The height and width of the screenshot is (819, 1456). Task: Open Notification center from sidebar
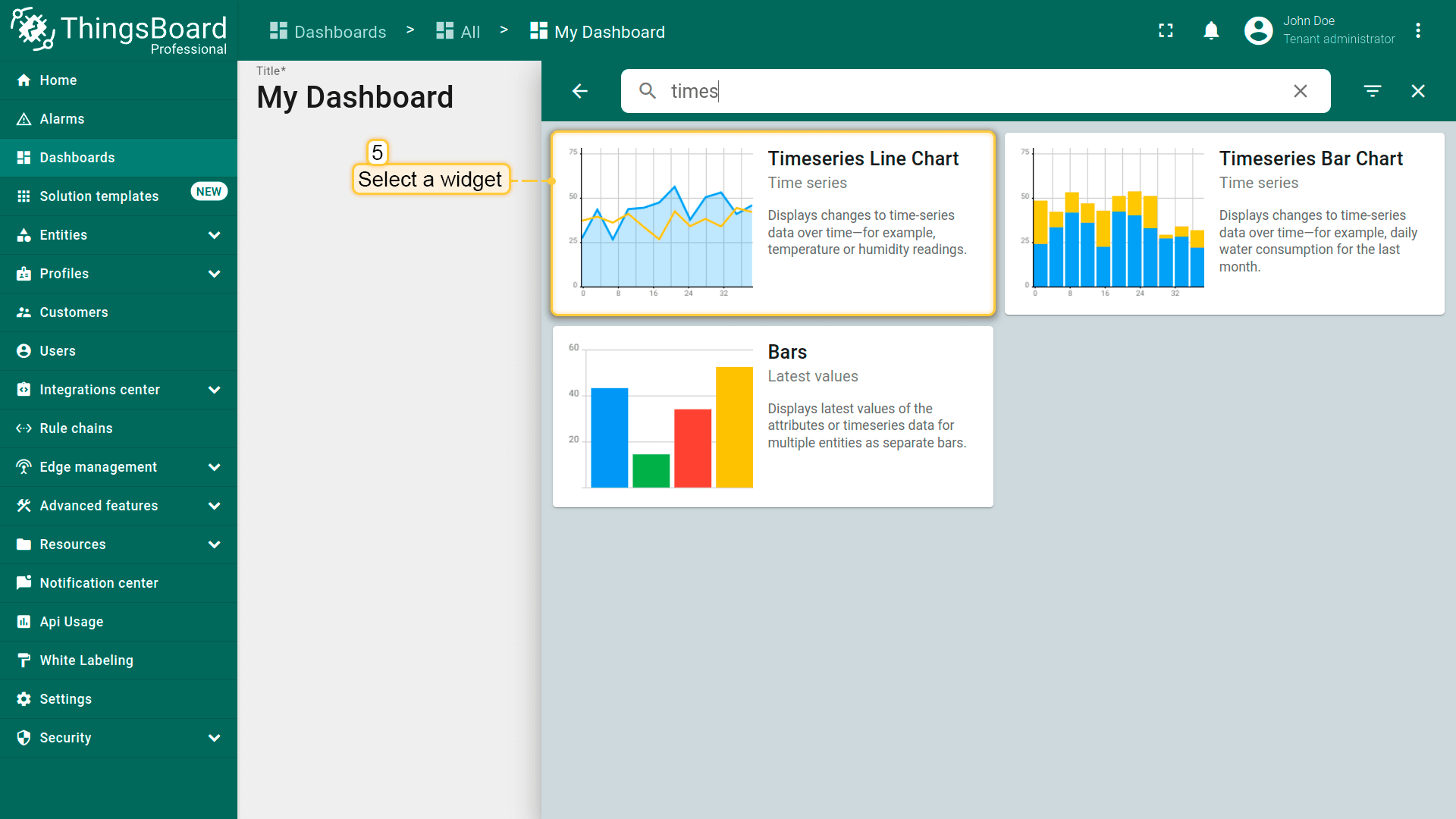(99, 583)
